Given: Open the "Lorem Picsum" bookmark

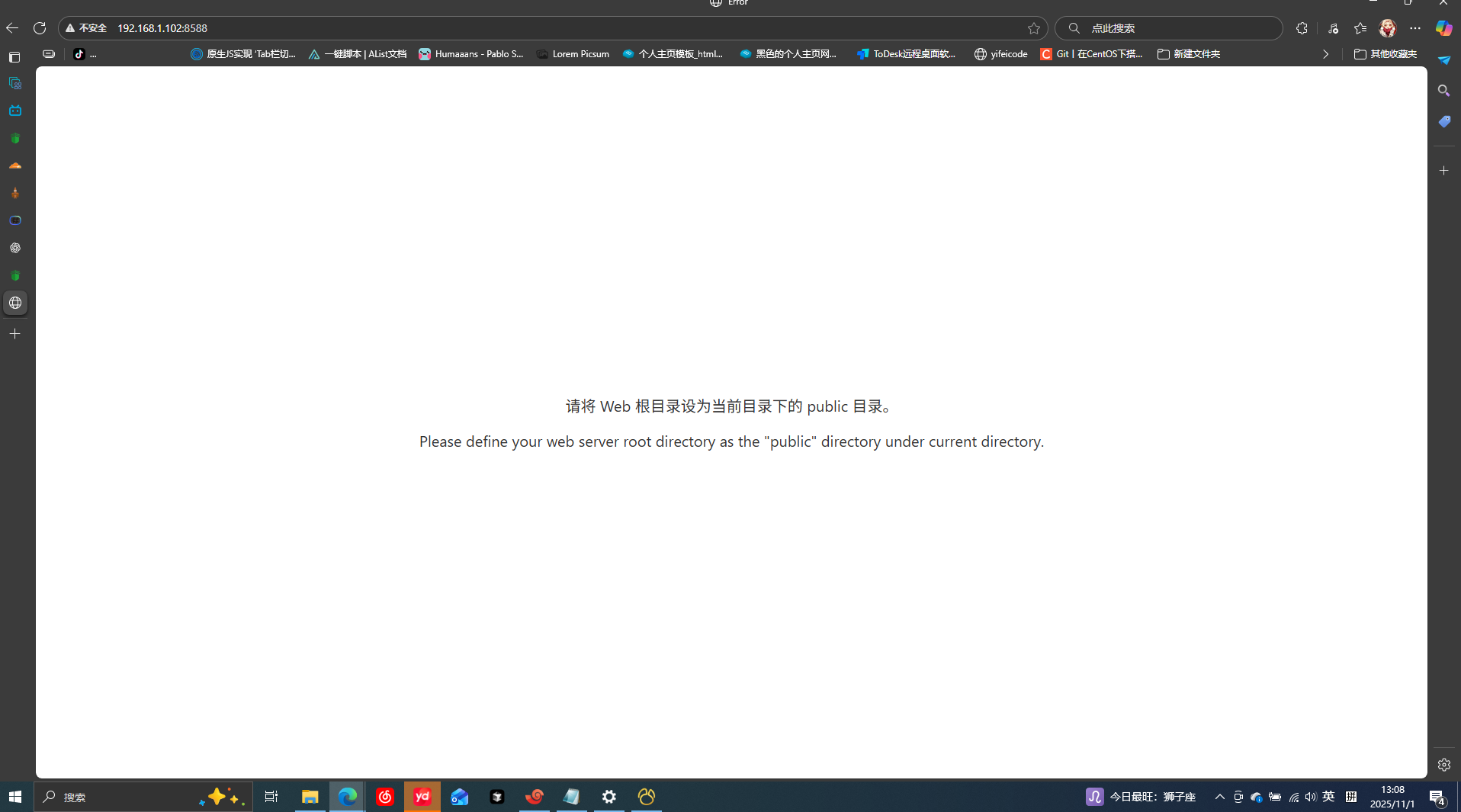Looking at the screenshot, I should (573, 54).
